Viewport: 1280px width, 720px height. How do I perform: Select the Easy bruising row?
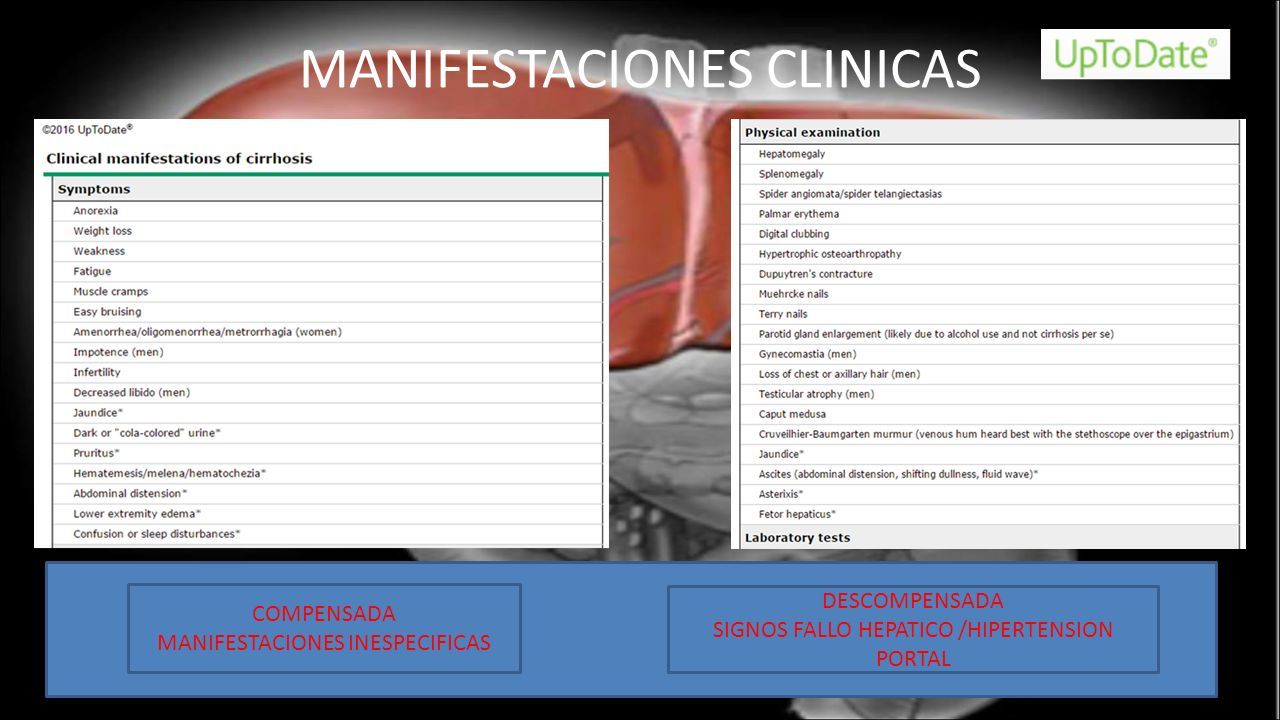pos(328,312)
